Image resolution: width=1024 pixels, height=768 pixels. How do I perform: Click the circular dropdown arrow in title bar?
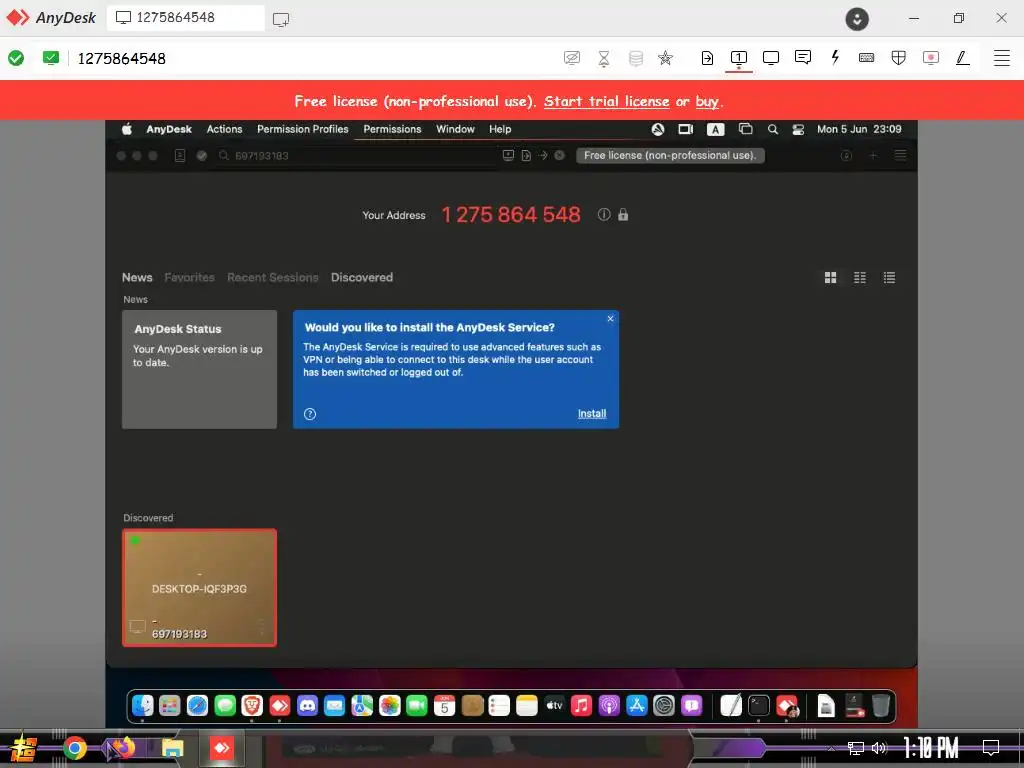click(857, 18)
